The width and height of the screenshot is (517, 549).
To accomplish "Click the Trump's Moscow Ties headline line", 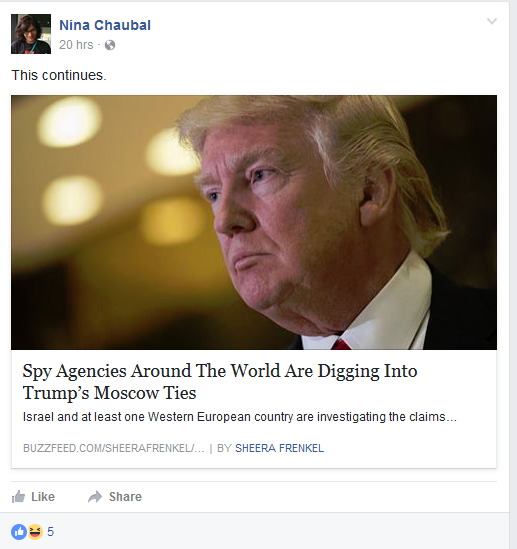I will point(110,393).
